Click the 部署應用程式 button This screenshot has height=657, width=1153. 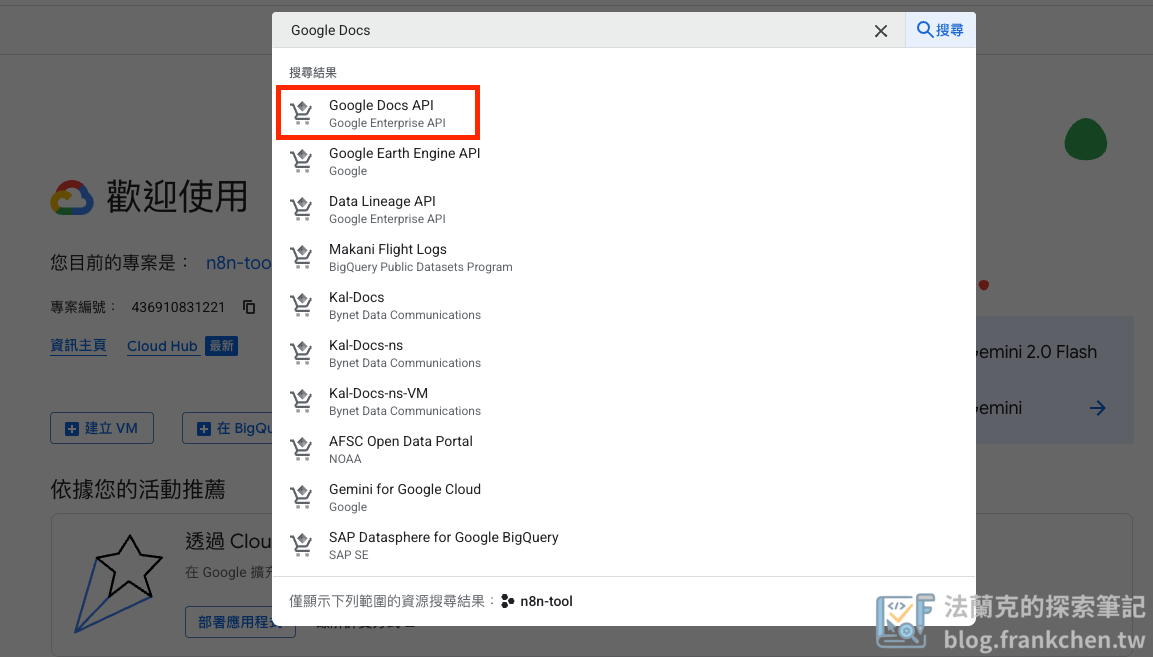(240, 622)
